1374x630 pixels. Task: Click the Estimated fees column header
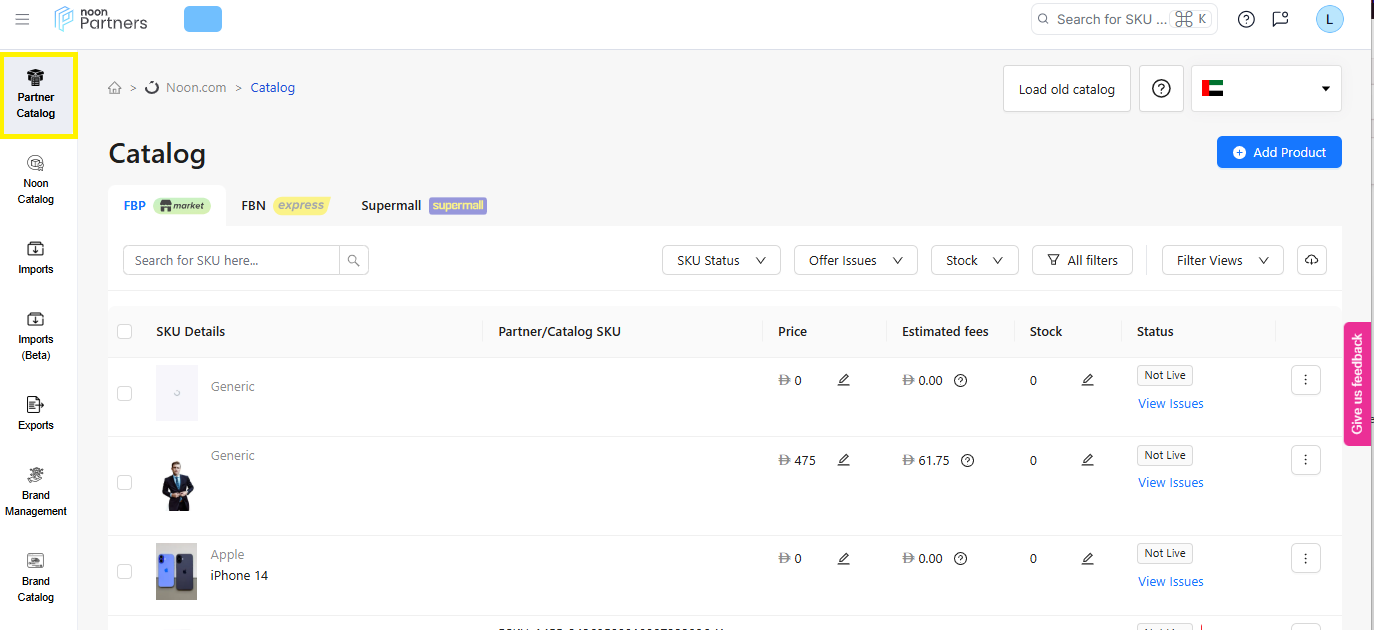945,331
